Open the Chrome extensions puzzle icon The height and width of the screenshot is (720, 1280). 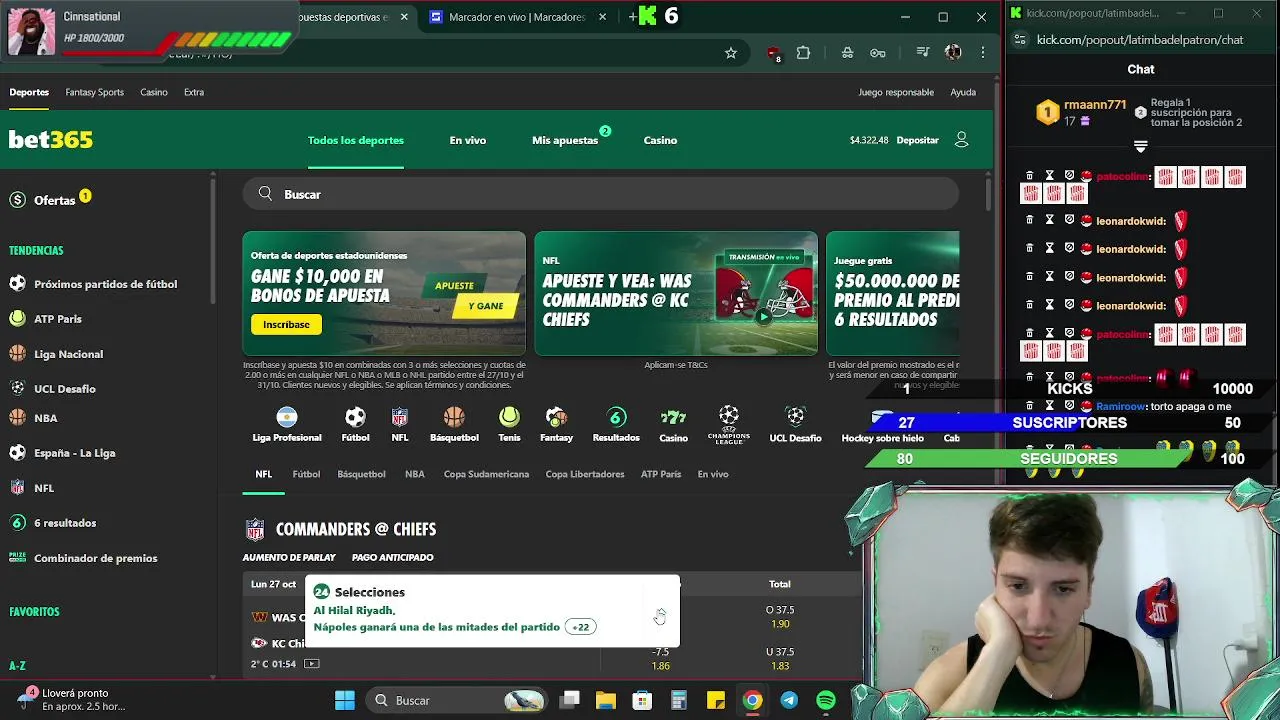click(x=803, y=53)
